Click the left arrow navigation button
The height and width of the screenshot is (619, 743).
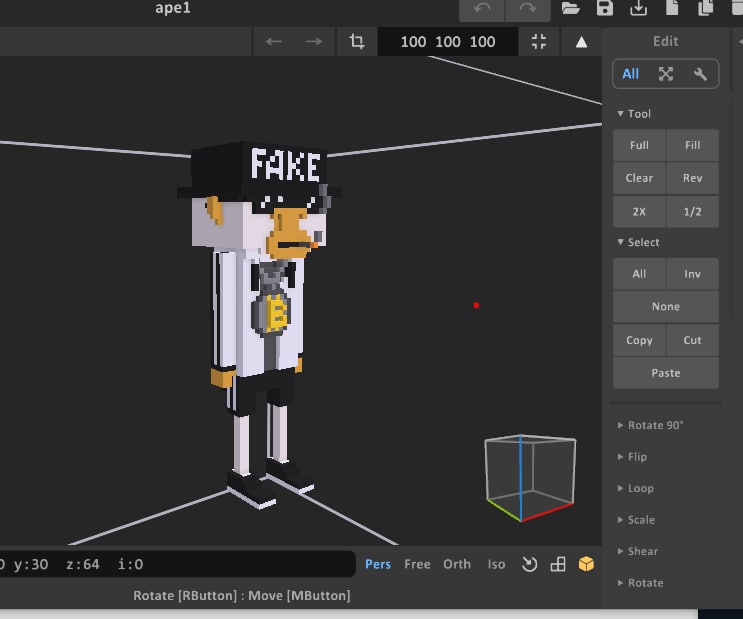point(274,42)
